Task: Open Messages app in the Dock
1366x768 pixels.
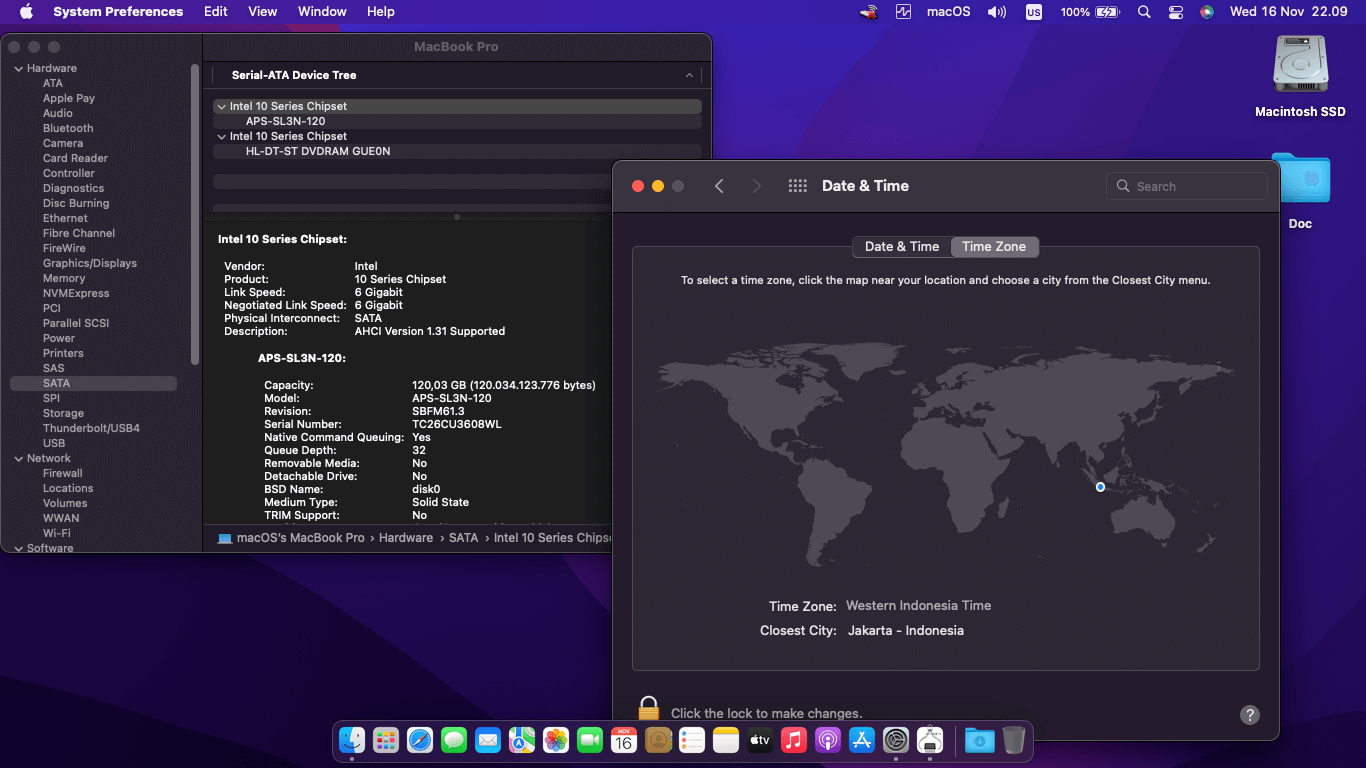Action: click(454, 740)
